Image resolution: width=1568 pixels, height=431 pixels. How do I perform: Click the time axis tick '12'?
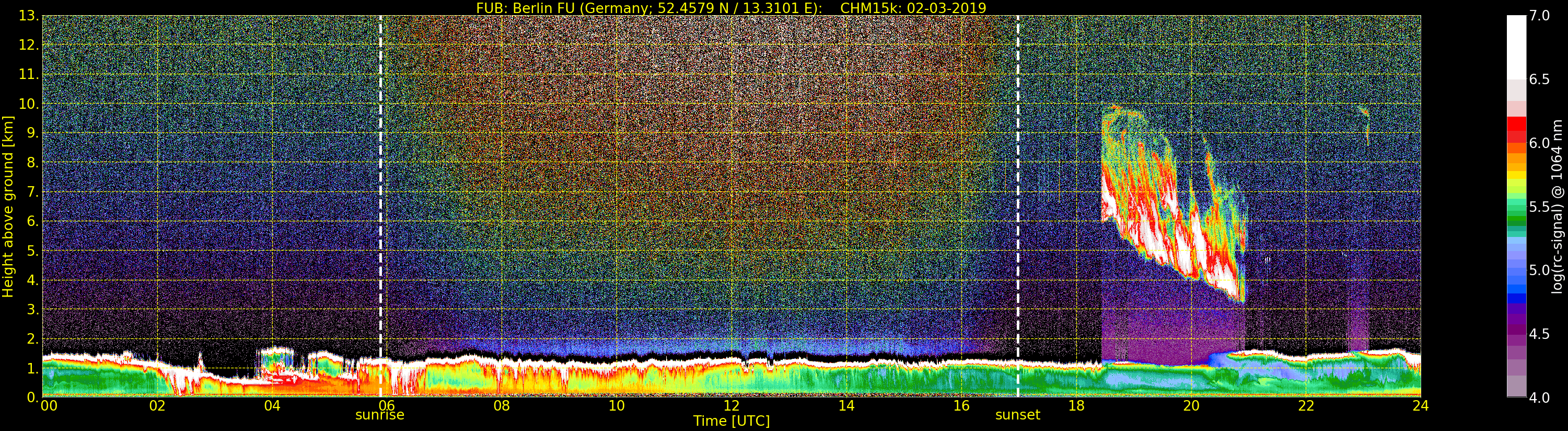pos(731,405)
